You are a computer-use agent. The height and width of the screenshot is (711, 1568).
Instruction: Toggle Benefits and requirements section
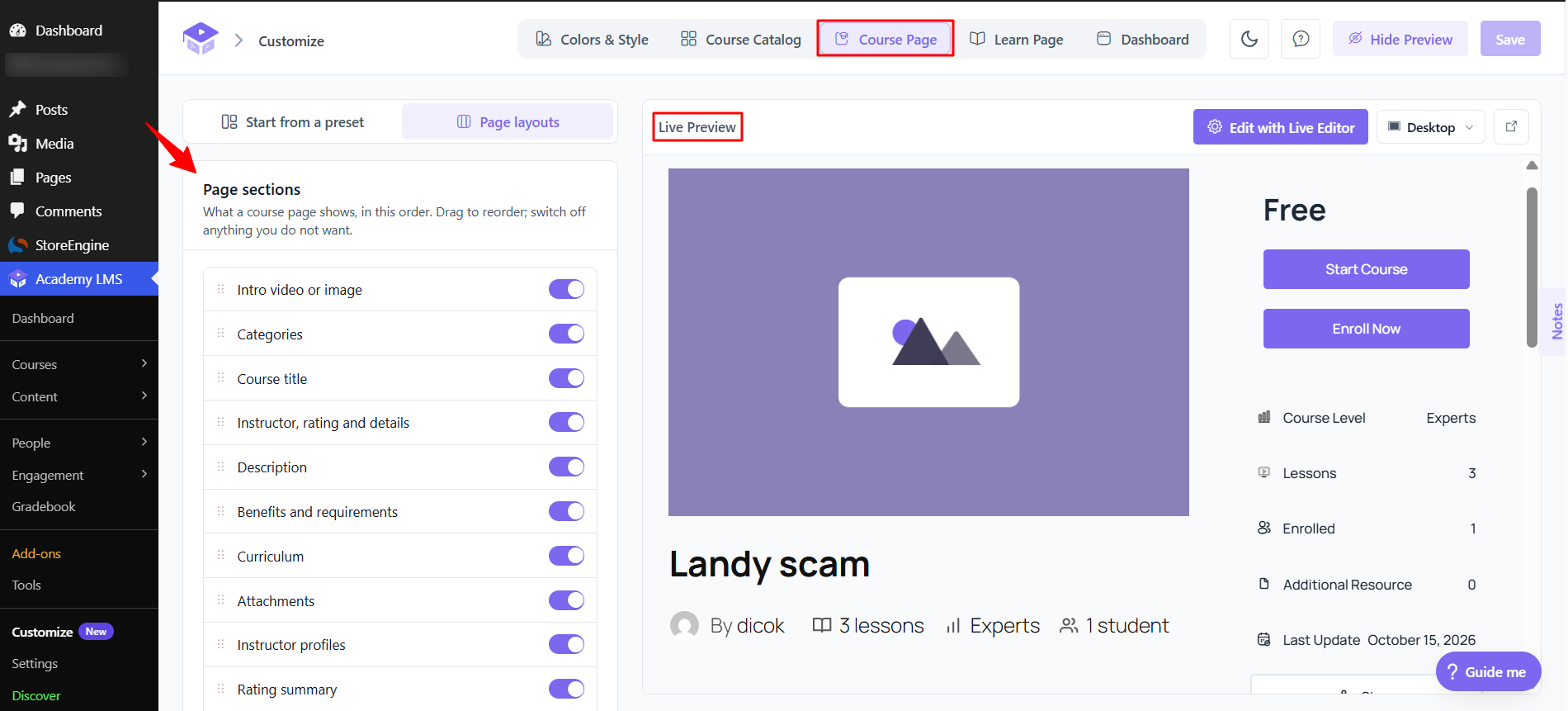click(566, 511)
